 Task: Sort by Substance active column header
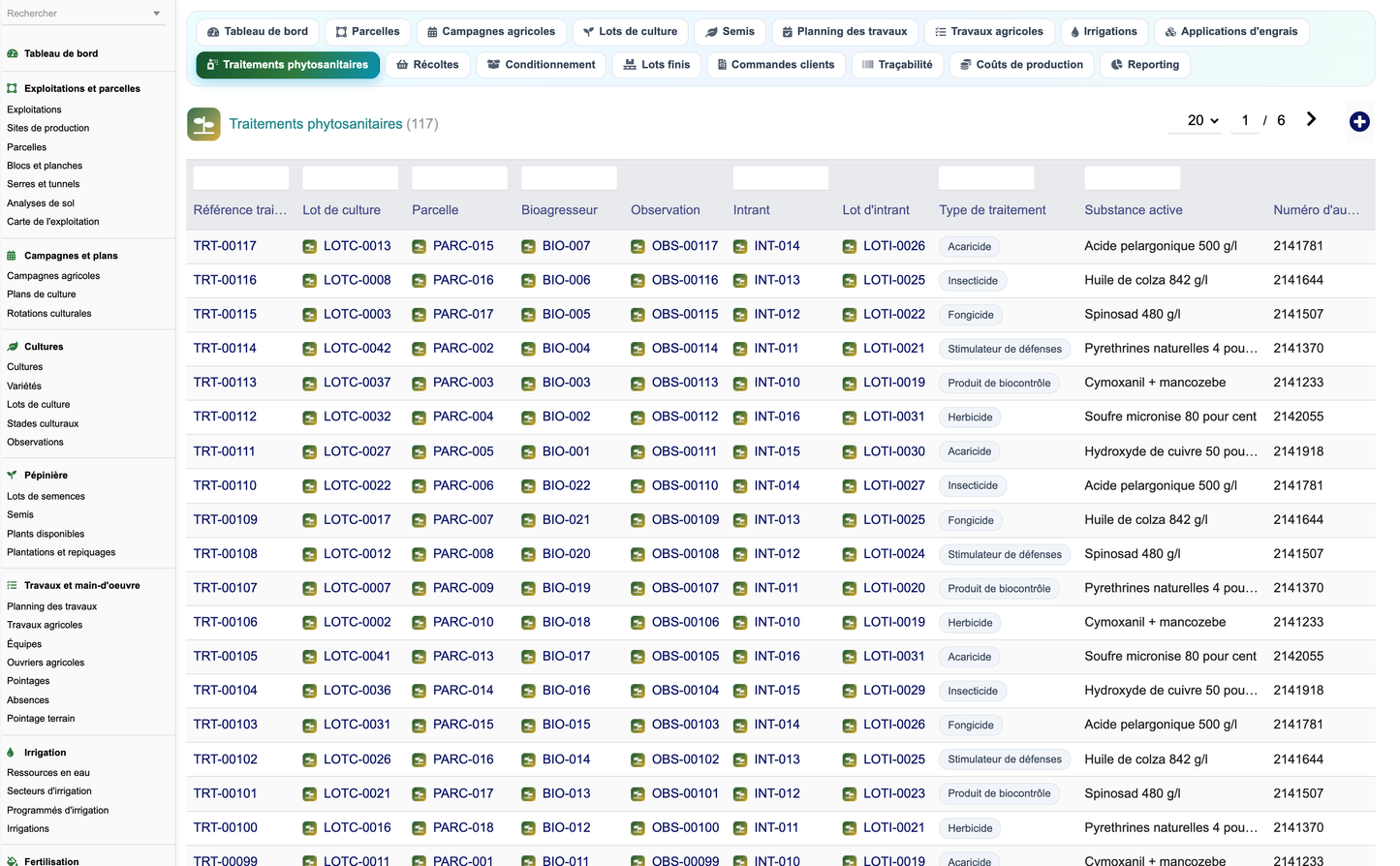coord(1134,210)
